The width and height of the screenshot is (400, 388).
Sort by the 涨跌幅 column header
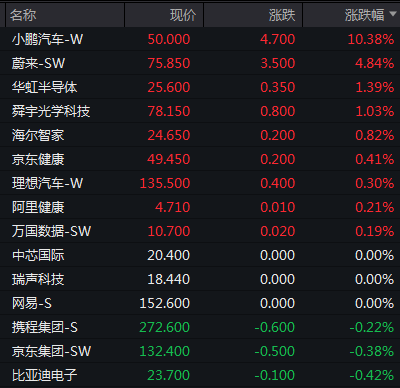364,15
